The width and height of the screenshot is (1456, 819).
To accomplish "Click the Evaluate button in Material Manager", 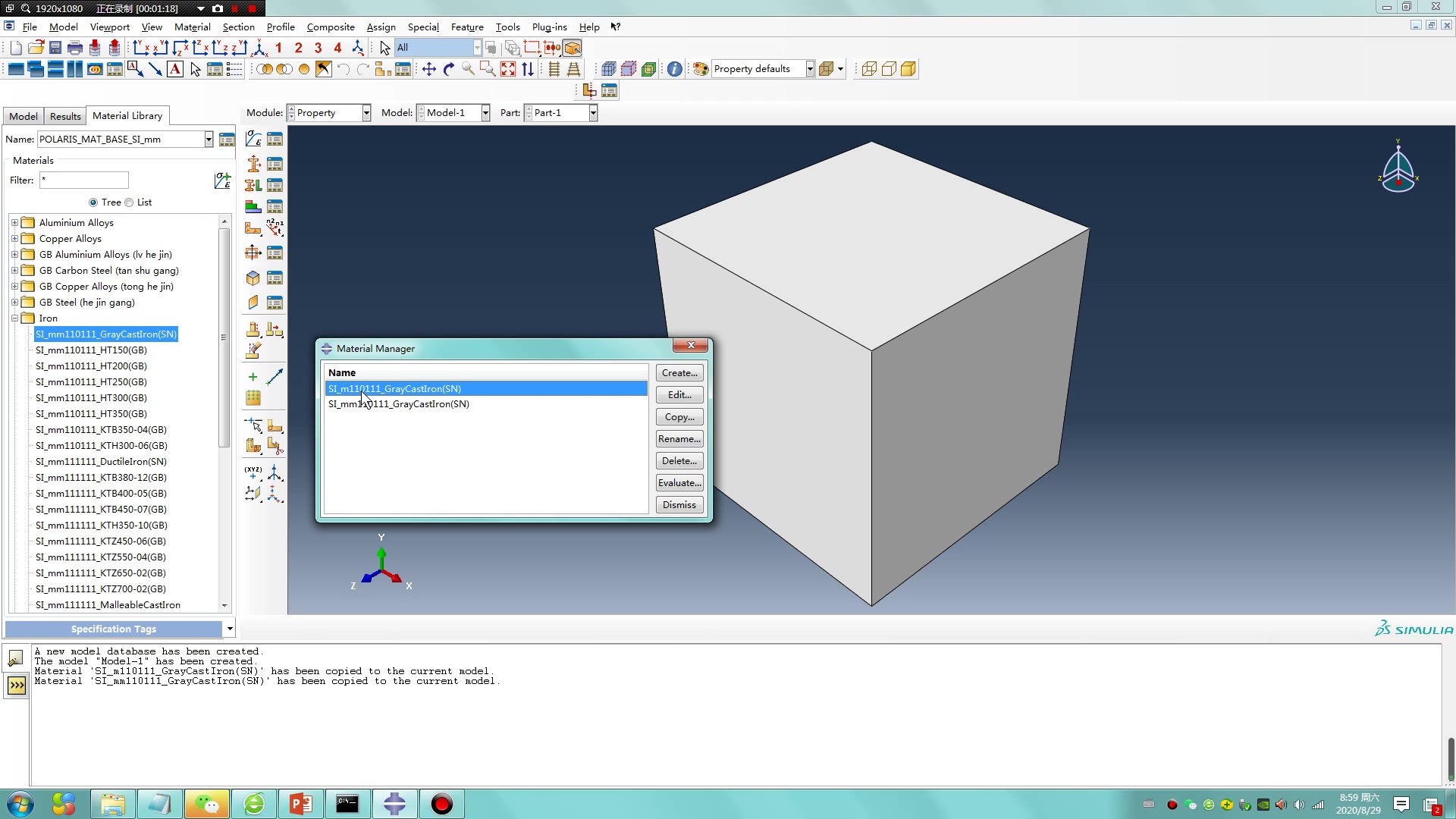I will (x=679, y=482).
